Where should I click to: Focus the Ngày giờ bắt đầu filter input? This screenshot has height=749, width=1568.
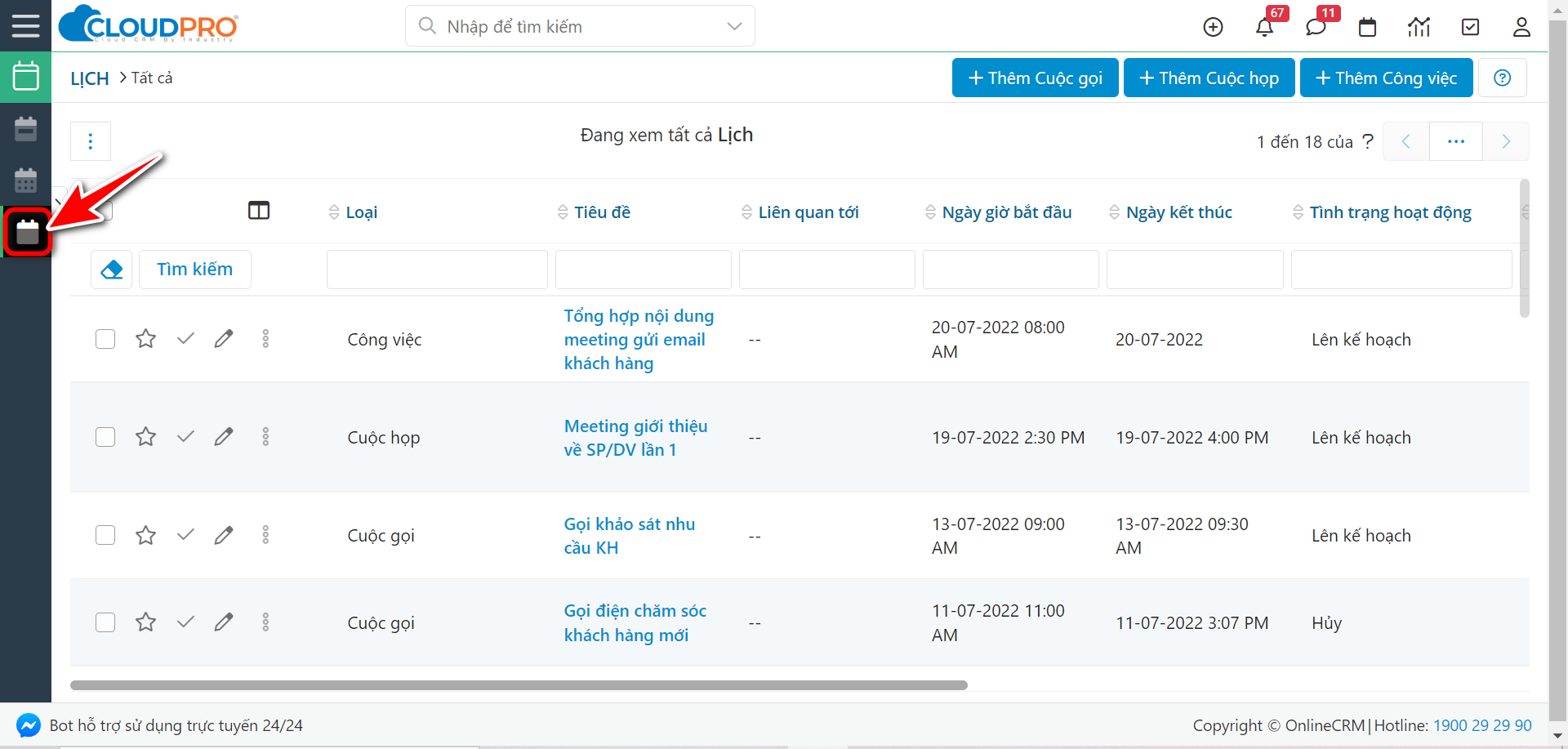[1010, 270]
